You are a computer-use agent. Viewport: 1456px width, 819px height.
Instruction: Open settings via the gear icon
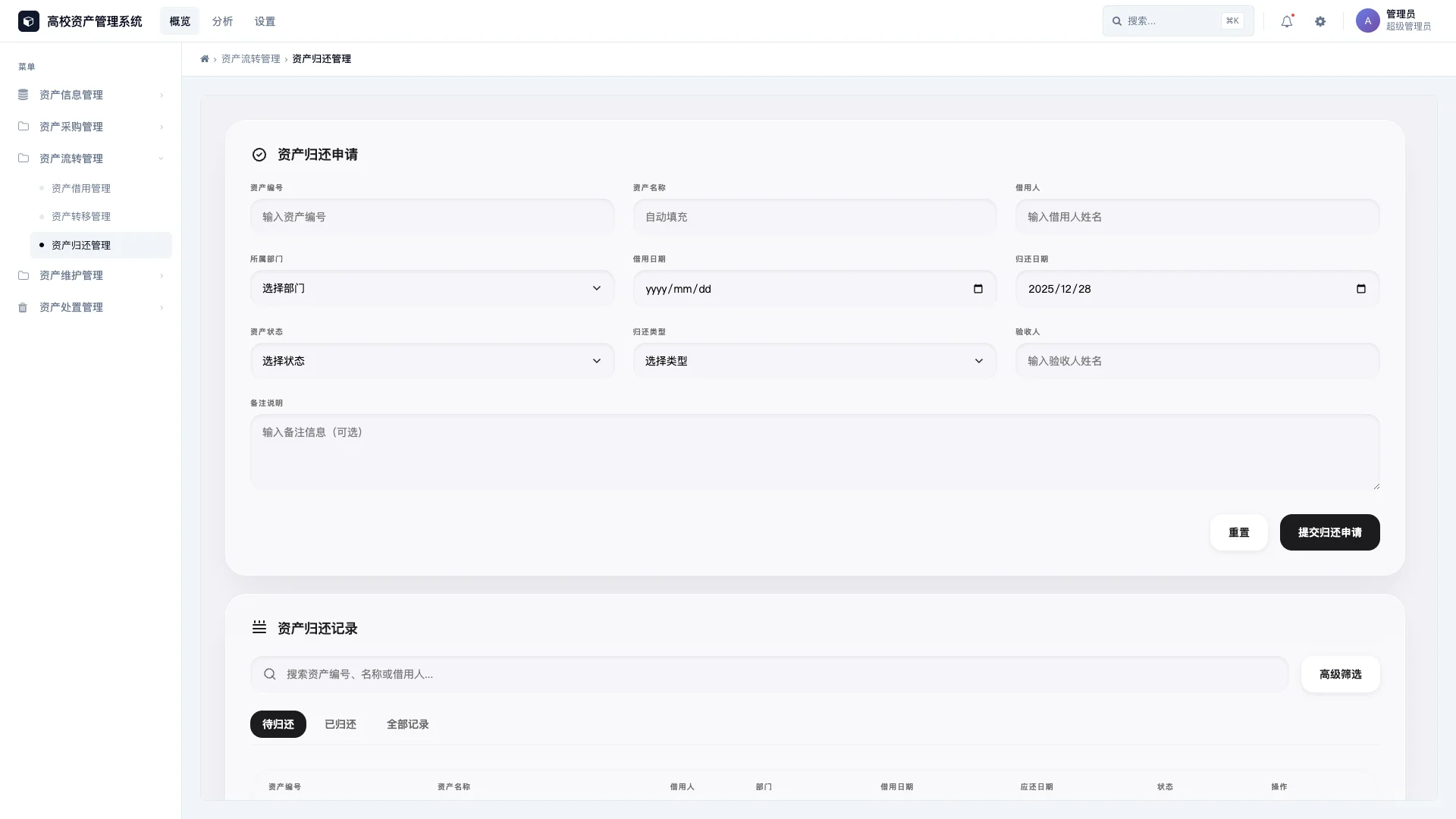pos(1320,22)
